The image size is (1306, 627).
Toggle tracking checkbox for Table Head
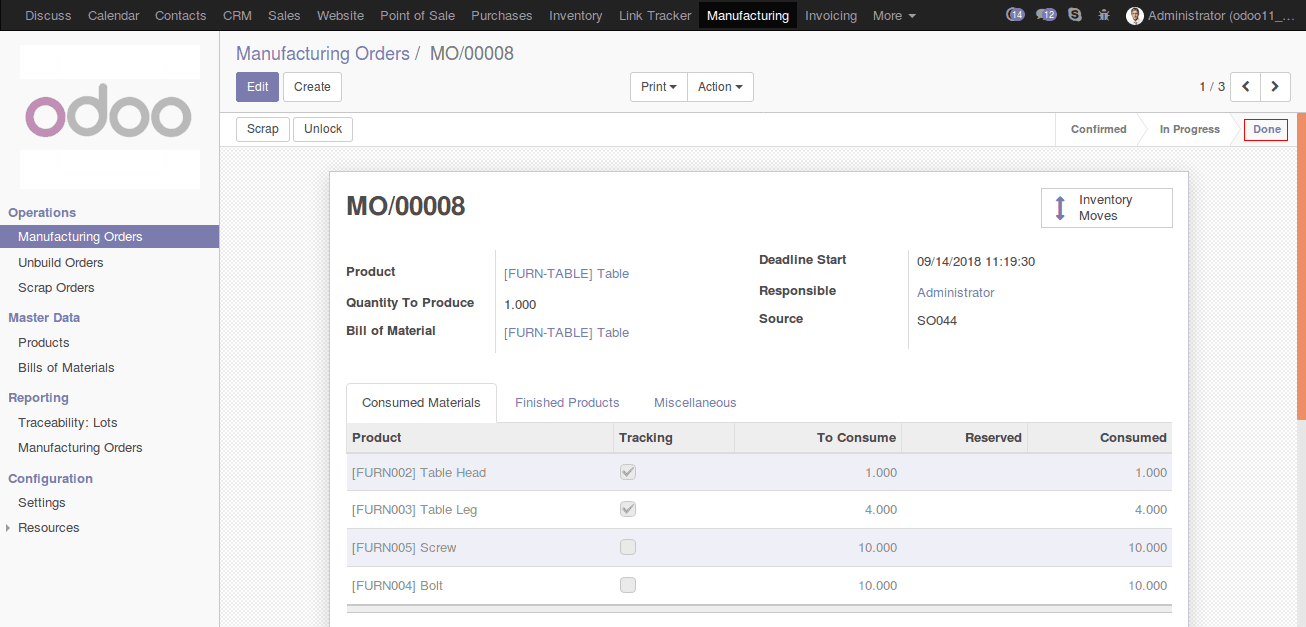[x=628, y=472]
